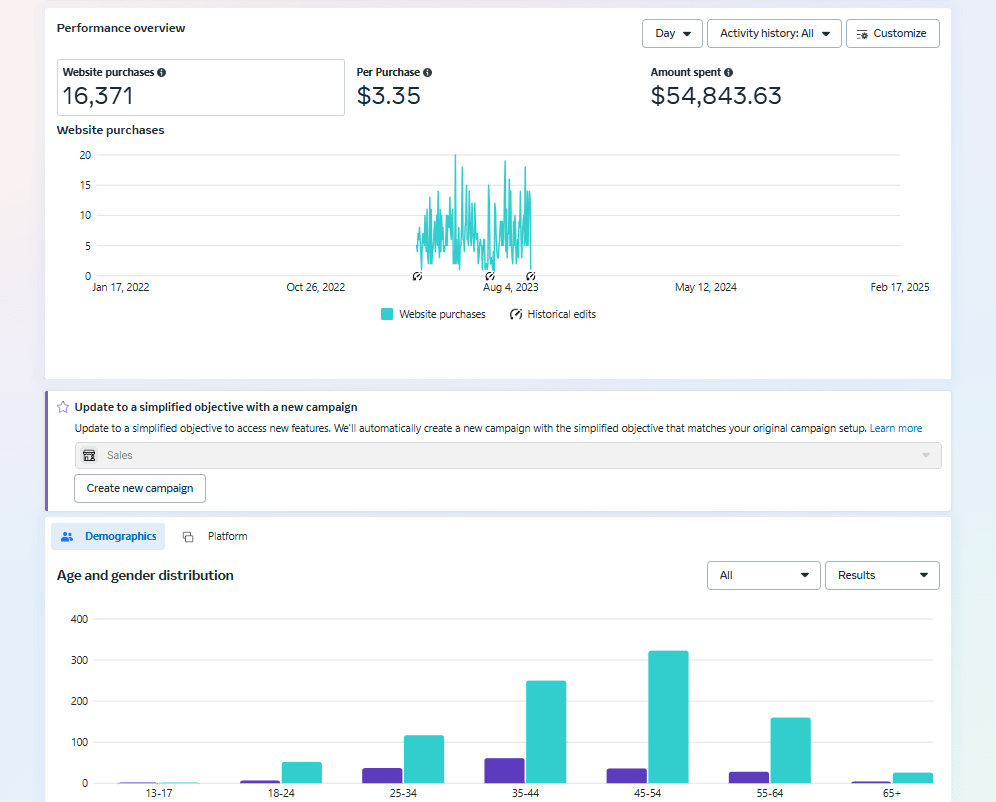
Task: Click info icon next to Amount spent
Action: (x=728, y=72)
